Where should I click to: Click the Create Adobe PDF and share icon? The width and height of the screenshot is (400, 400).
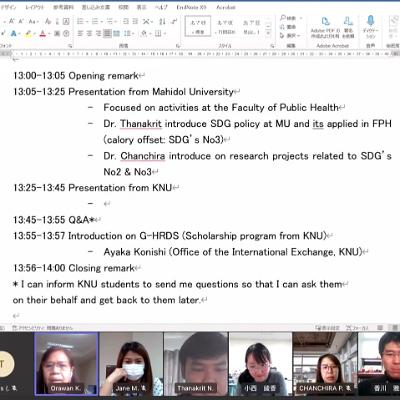(x=325, y=27)
